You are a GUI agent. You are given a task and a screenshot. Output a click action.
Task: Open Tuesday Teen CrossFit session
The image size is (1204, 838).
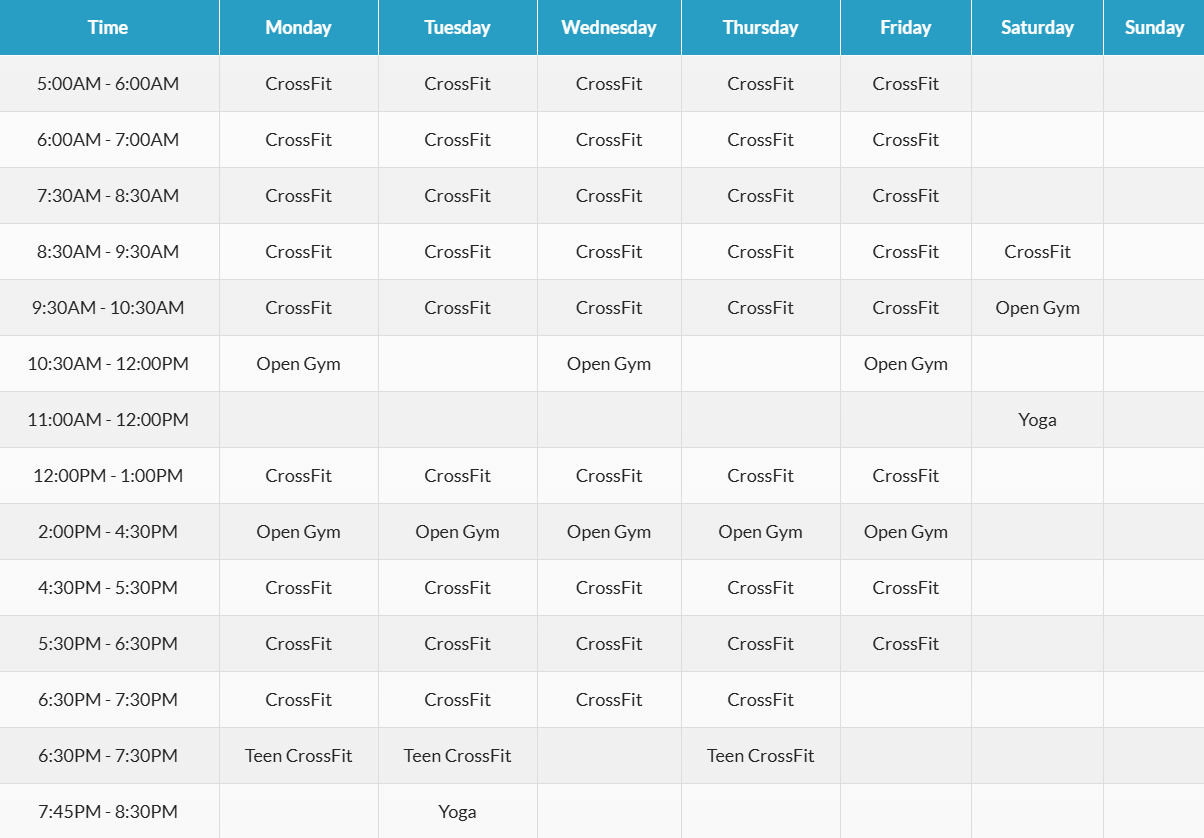(x=457, y=756)
